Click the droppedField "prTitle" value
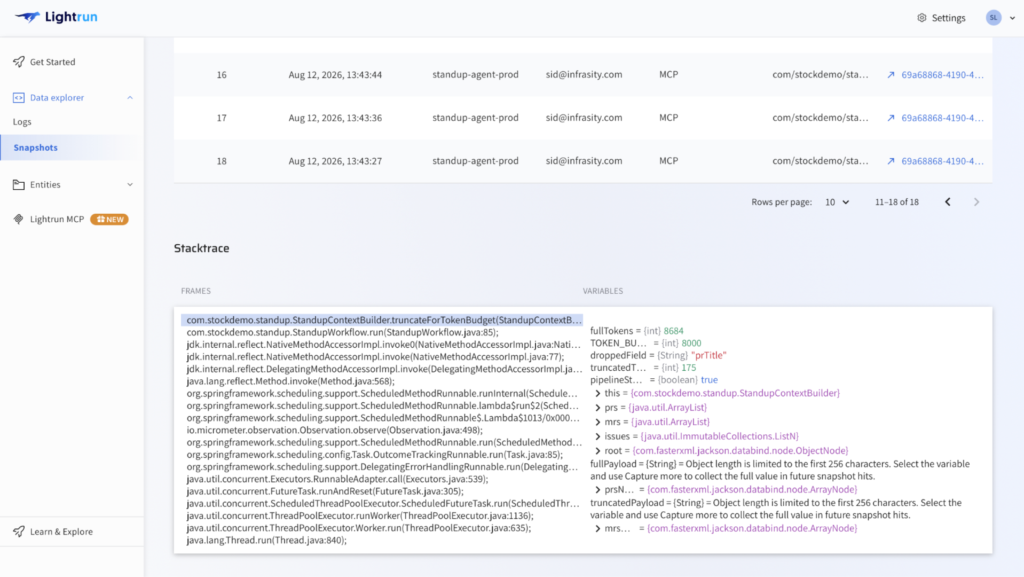The height and width of the screenshot is (577, 1024). pos(709,356)
